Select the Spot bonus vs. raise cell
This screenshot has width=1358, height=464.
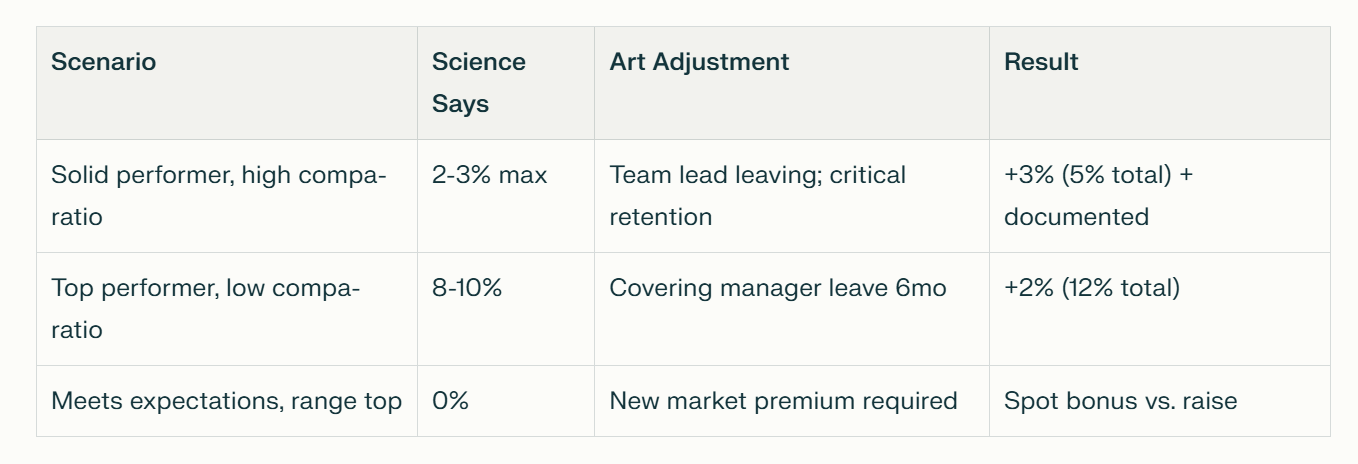pos(1160,401)
